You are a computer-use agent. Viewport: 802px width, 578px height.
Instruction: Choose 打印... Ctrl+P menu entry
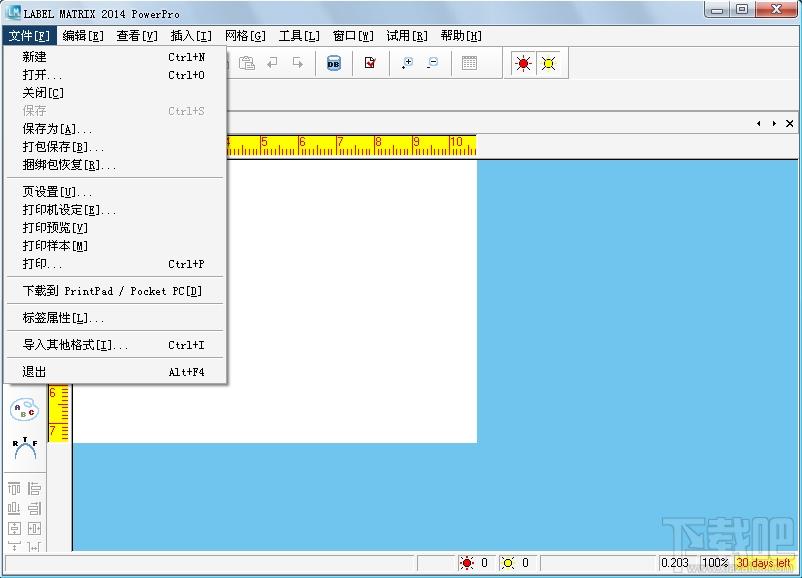[115, 264]
